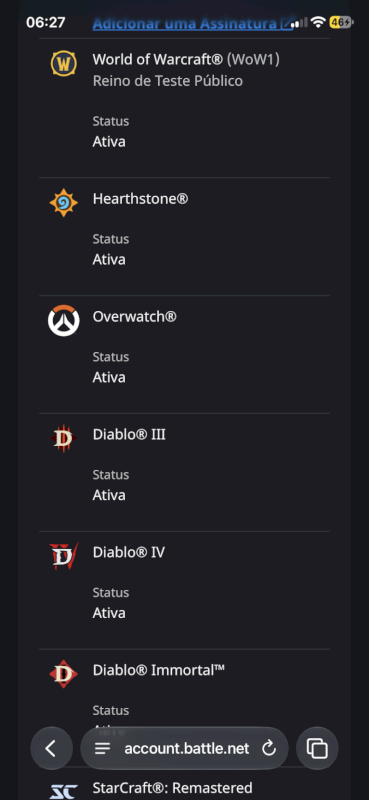Select the World of Warcraft (WoW1) title
The image size is (369, 800).
186,60
